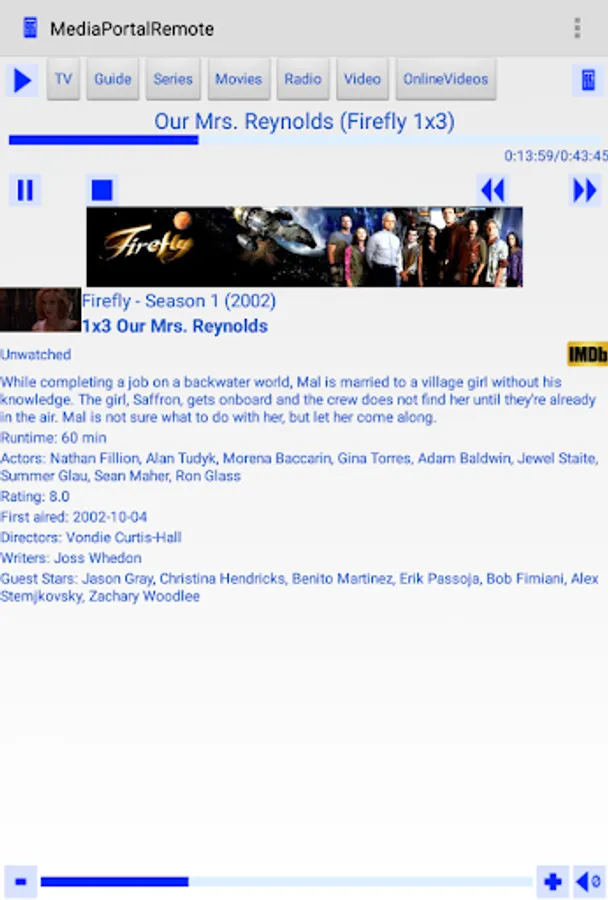Viewport: 608px width, 900px height.
Task: Tap the MediaPortalRemote app icon in the title bar
Action: [30, 28]
